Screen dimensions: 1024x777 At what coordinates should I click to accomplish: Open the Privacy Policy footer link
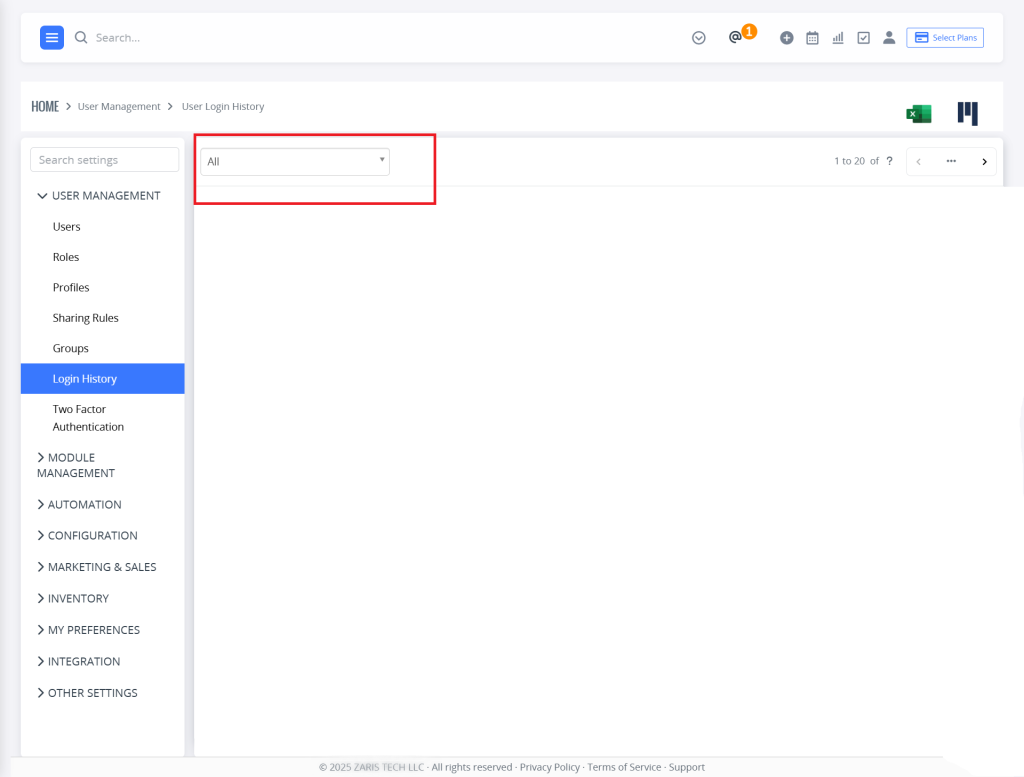tap(550, 767)
